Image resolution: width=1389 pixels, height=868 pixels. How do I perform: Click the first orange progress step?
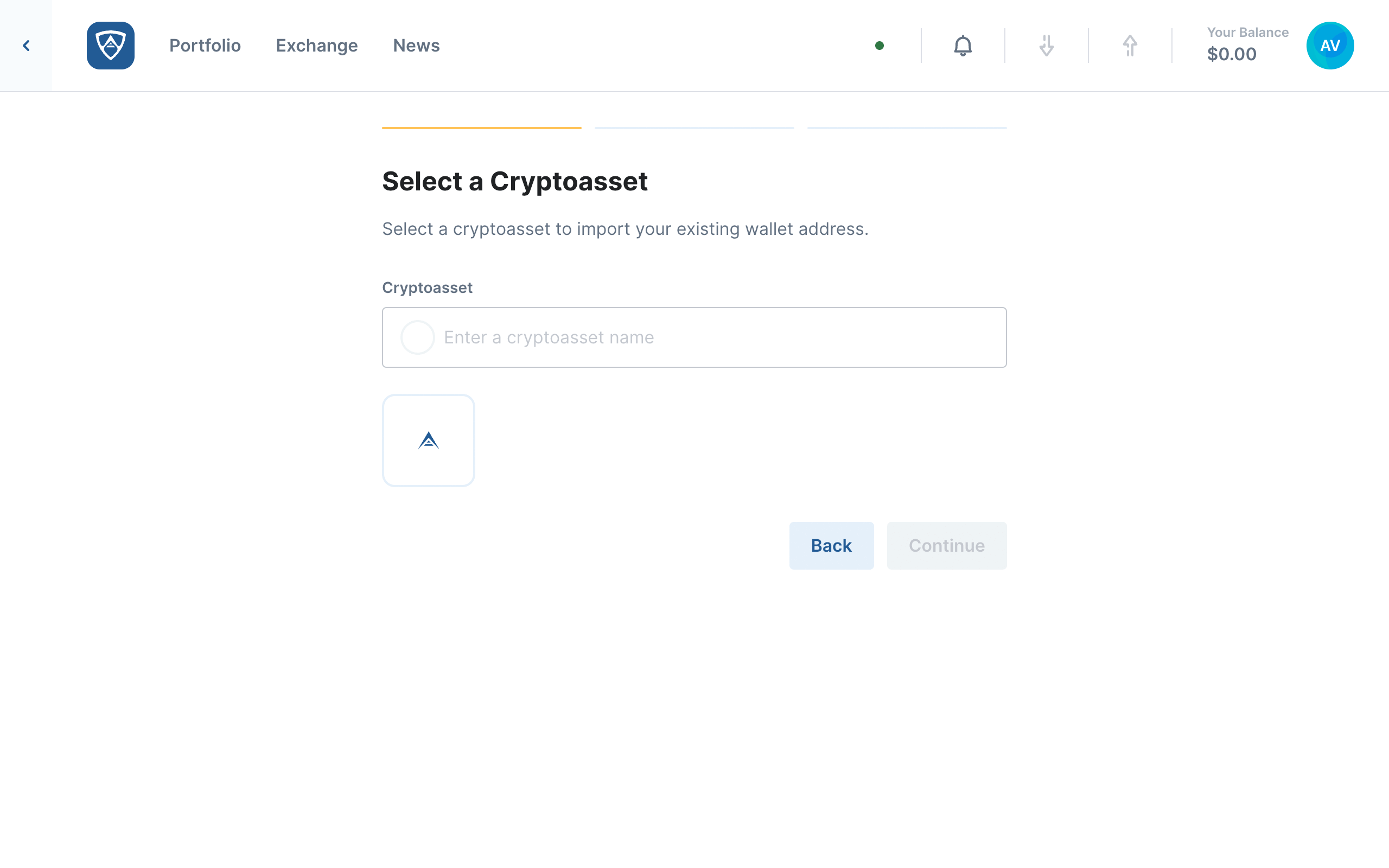click(482, 127)
